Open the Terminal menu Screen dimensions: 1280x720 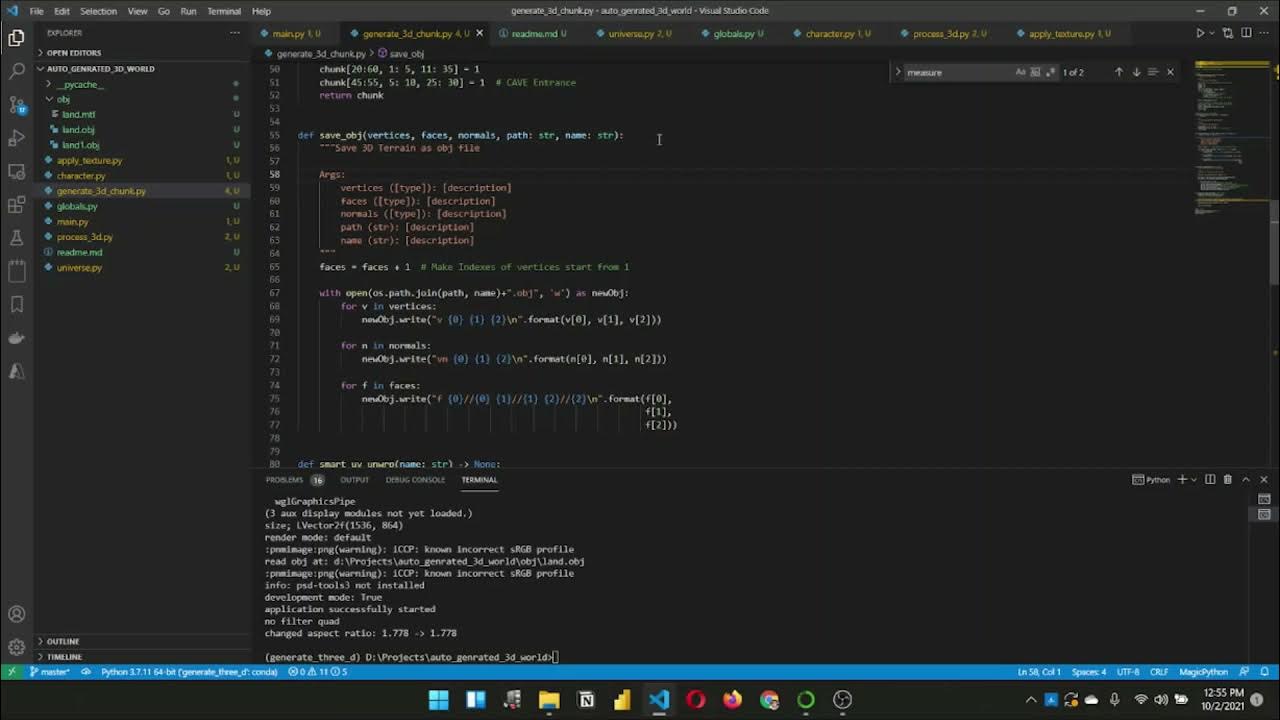click(x=223, y=11)
